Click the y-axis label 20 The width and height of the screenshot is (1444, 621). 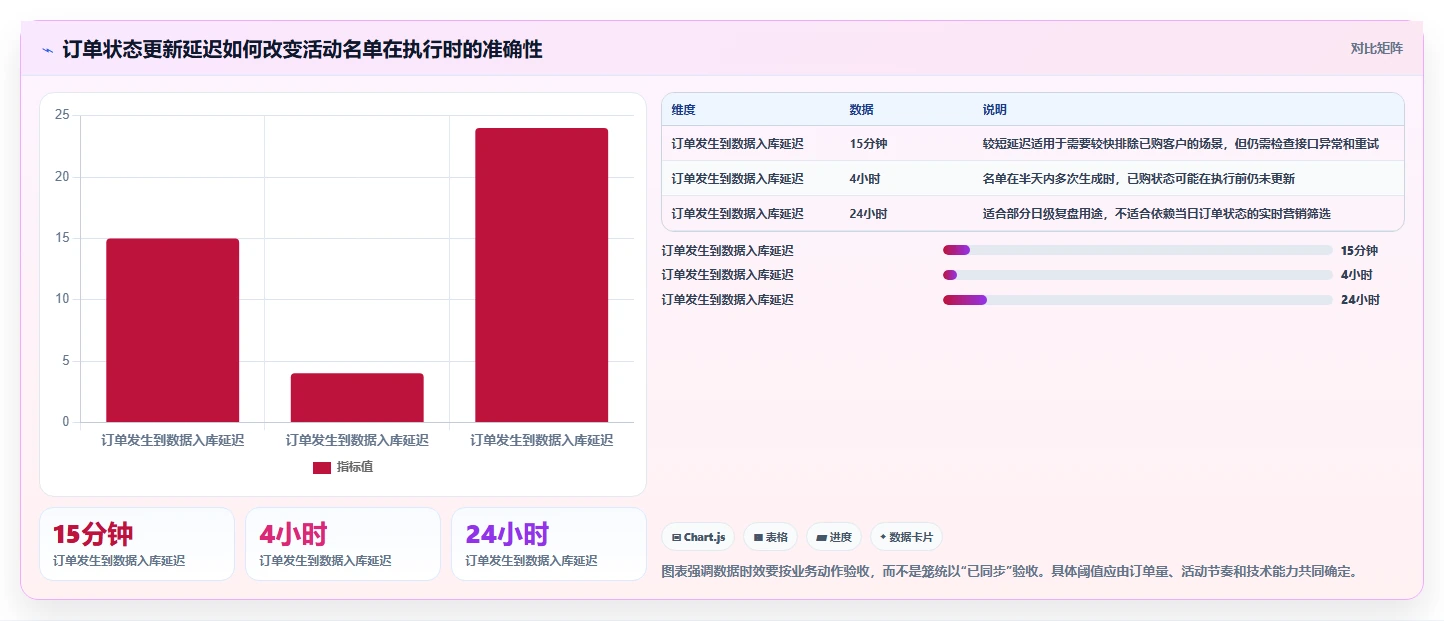tap(62, 177)
